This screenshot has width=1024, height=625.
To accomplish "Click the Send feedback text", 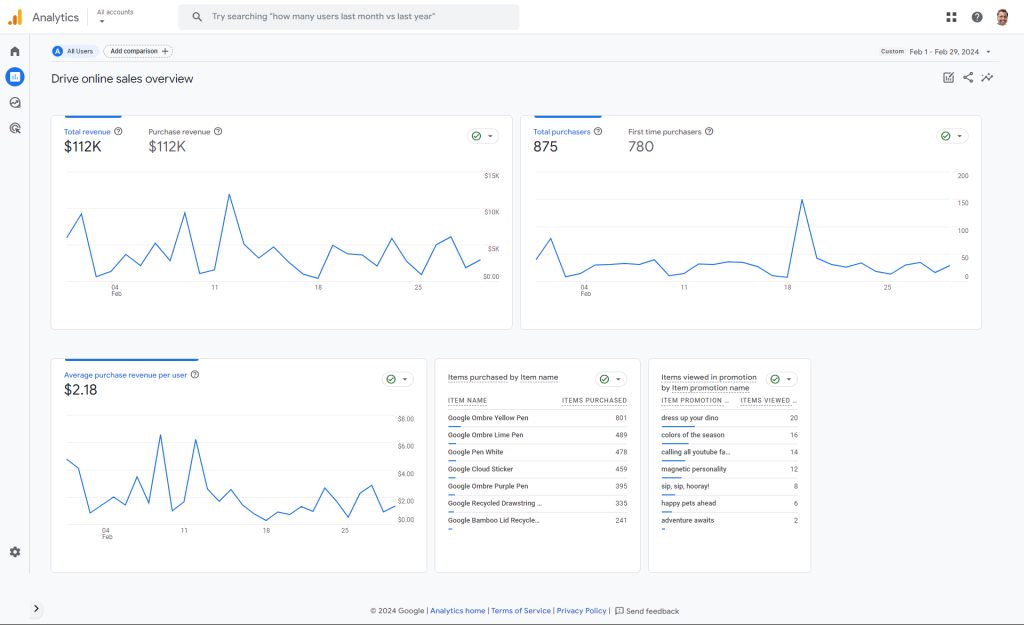I will point(652,611).
